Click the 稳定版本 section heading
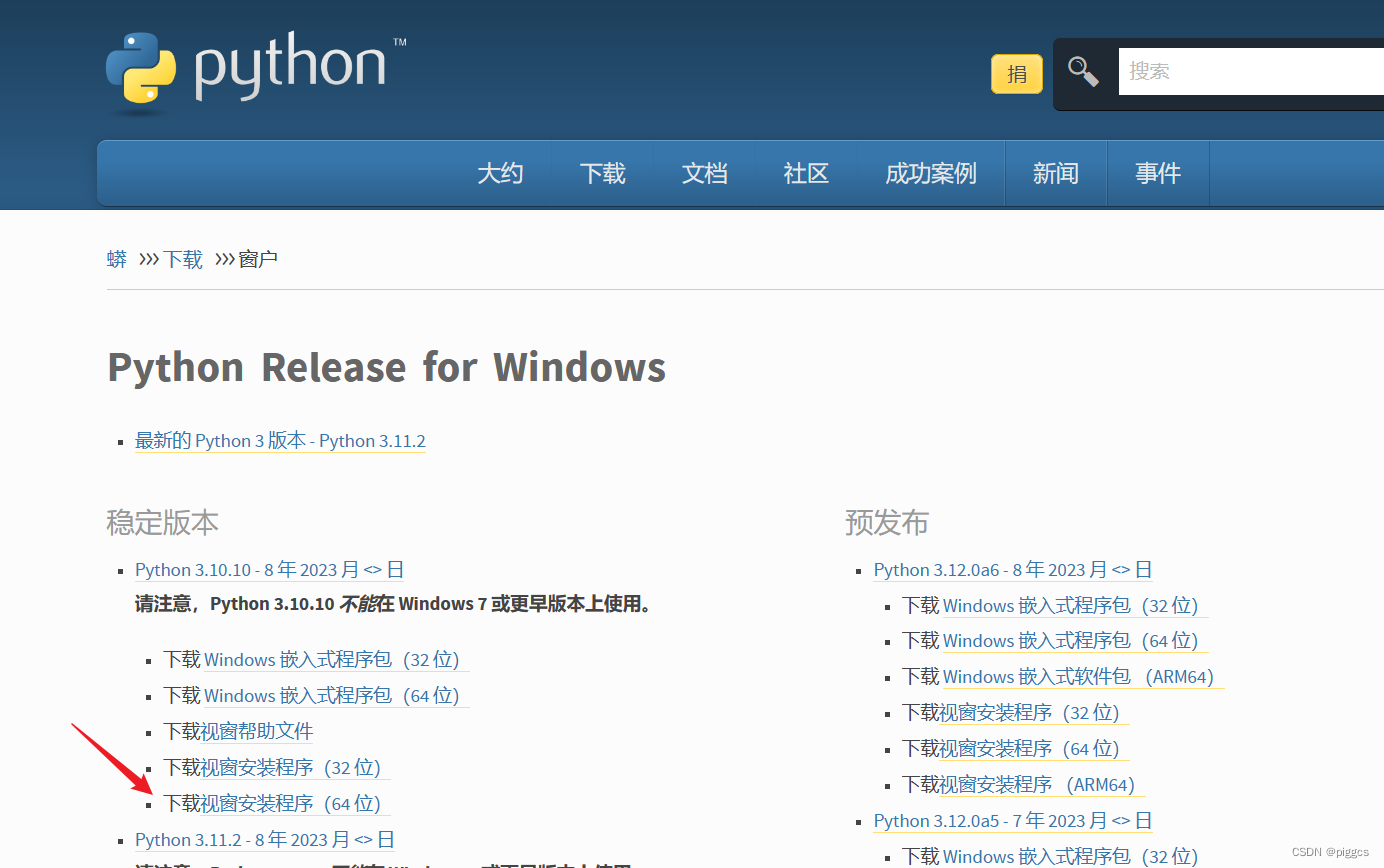Image resolution: width=1384 pixels, height=868 pixels. click(x=162, y=522)
